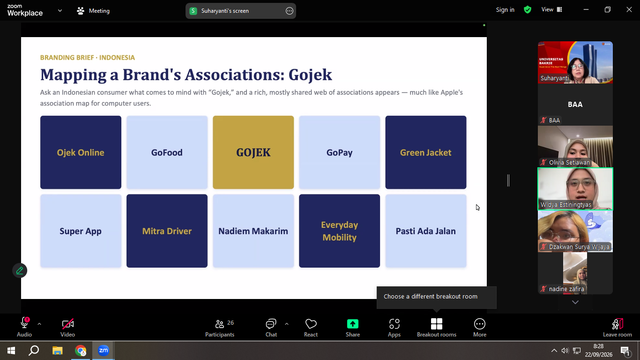Open the Windows notification center
The width and height of the screenshot is (640, 360).
point(625,351)
